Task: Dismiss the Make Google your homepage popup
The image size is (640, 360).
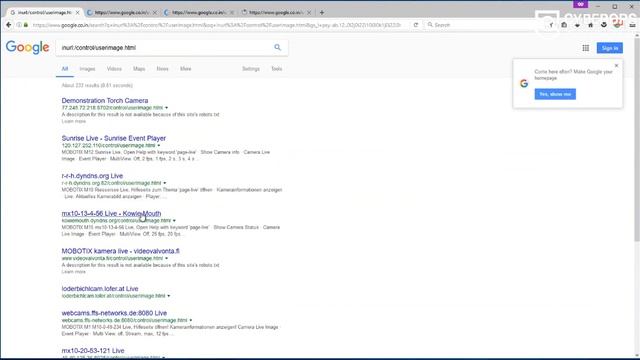Action: click(616, 65)
